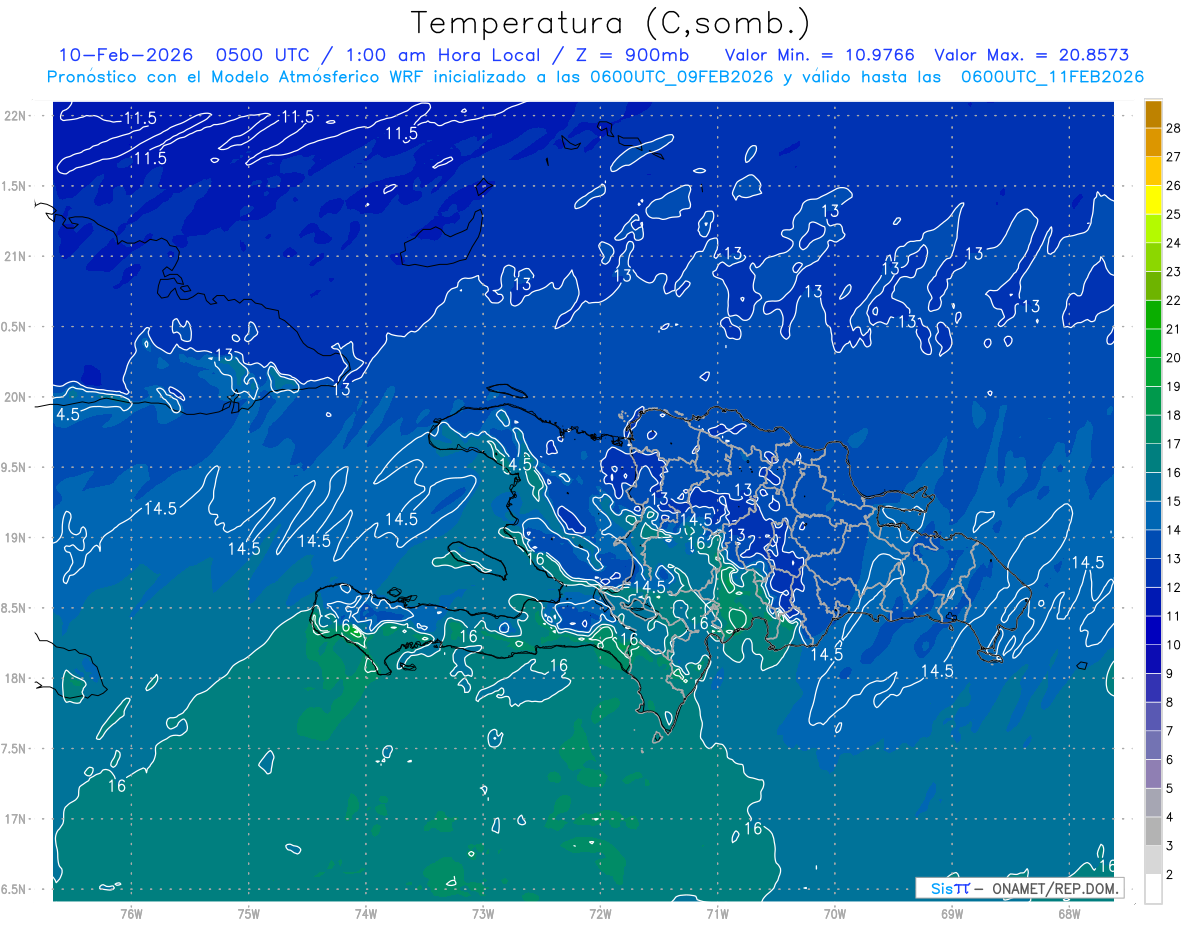Click the '25' value on color scale

1174,214
